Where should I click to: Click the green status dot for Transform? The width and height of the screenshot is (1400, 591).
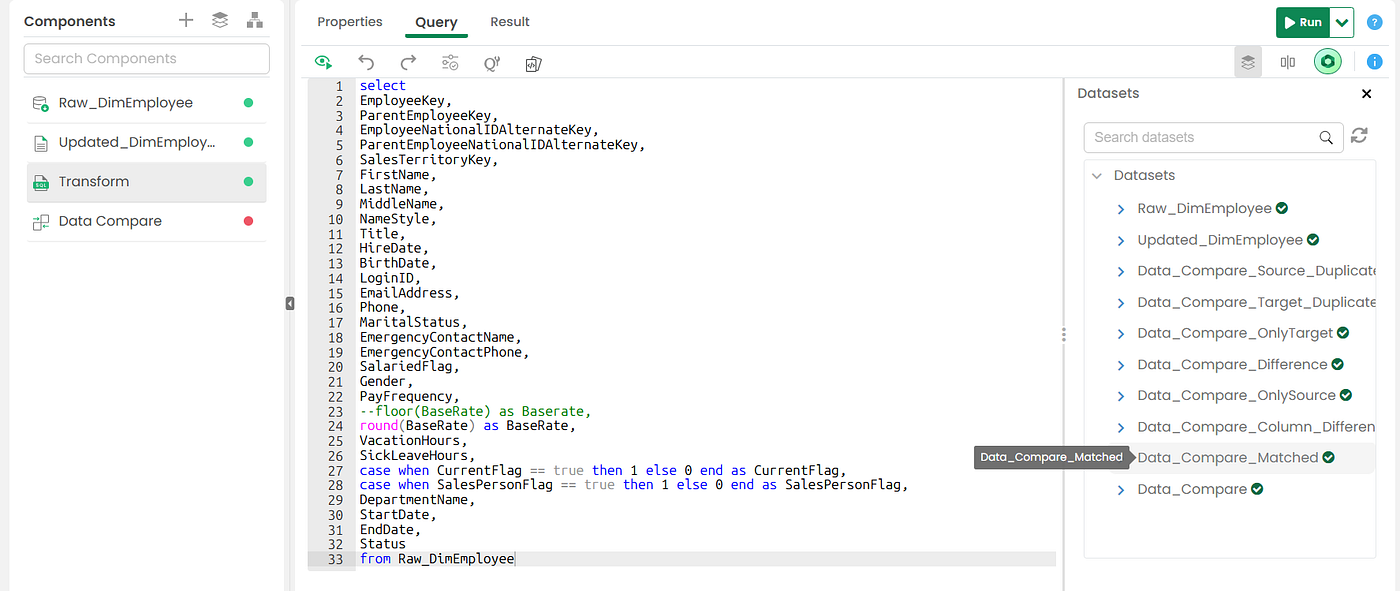pyautogui.click(x=249, y=182)
